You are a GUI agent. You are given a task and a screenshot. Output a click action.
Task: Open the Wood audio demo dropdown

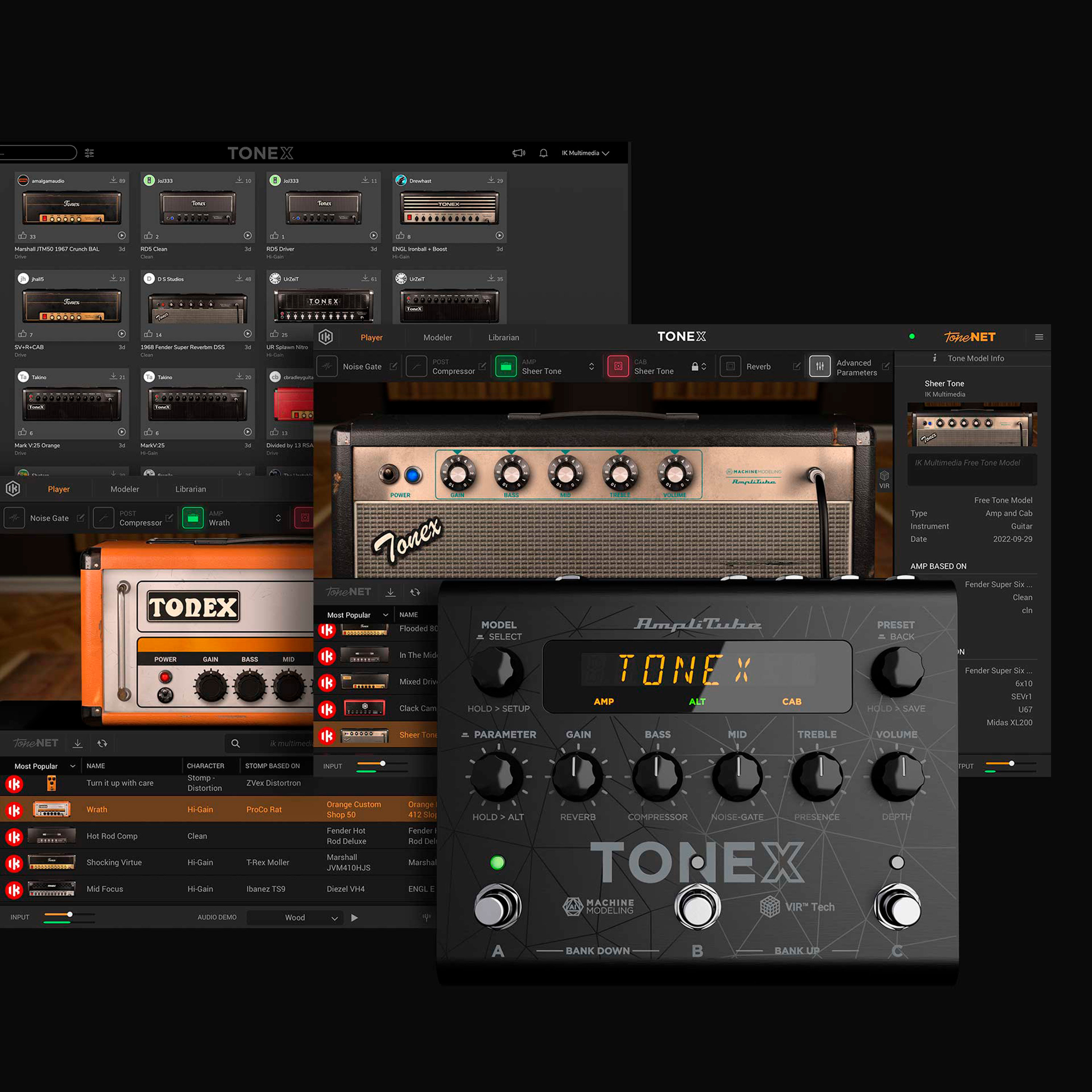pos(295,917)
